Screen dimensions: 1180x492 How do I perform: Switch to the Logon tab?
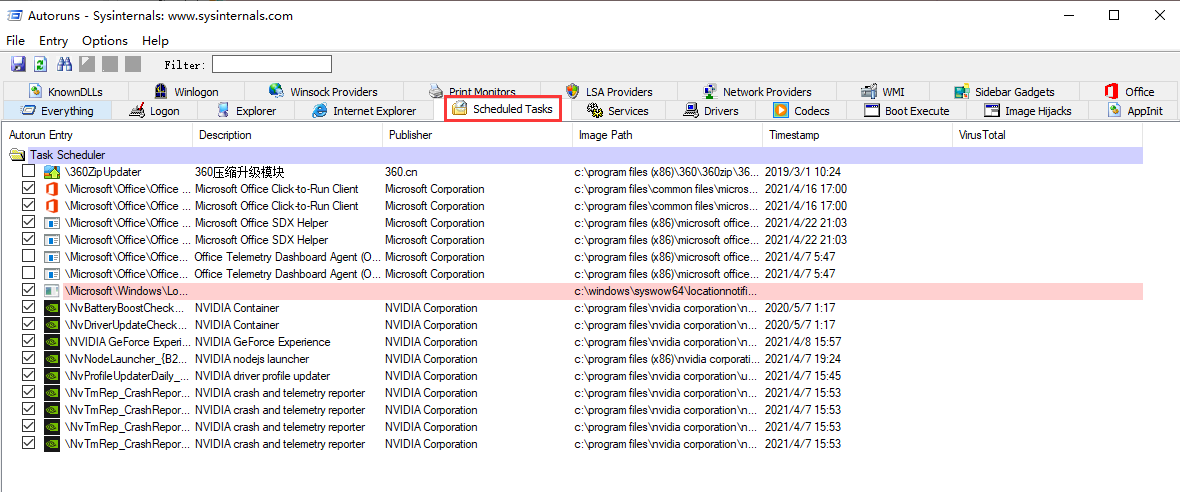154,111
